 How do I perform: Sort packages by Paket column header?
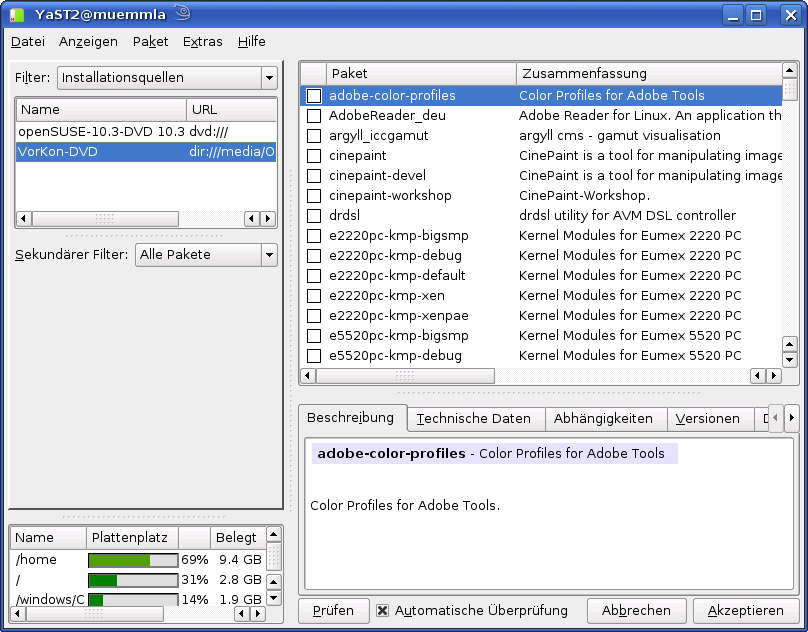pos(421,74)
